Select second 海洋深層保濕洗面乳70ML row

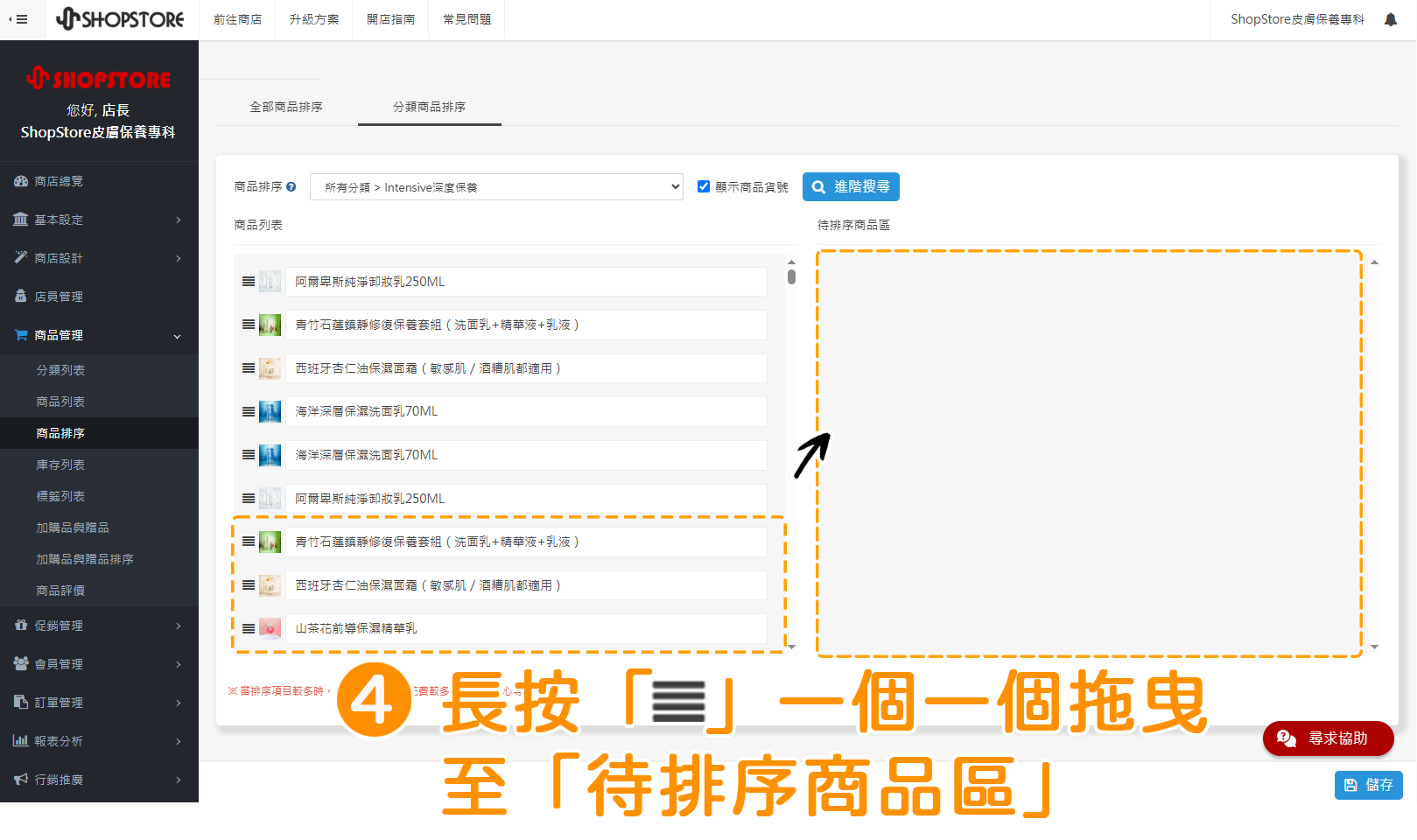pyautogui.click(x=526, y=455)
